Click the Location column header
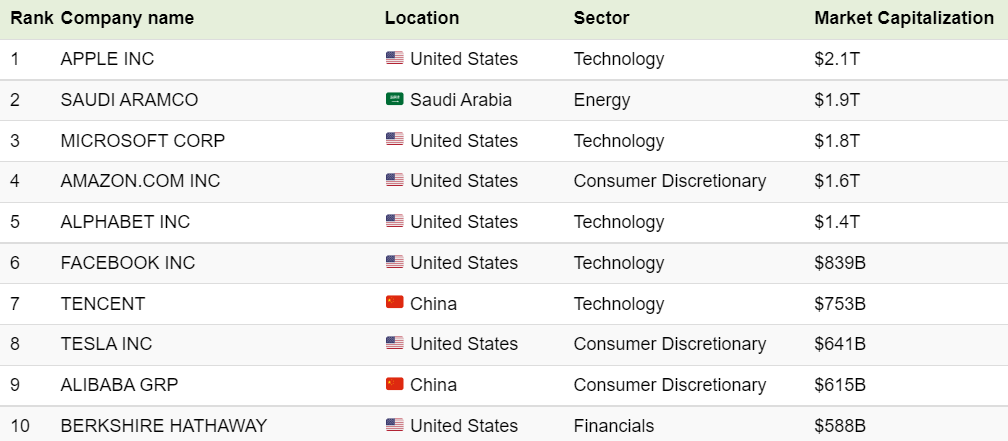 (422, 18)
